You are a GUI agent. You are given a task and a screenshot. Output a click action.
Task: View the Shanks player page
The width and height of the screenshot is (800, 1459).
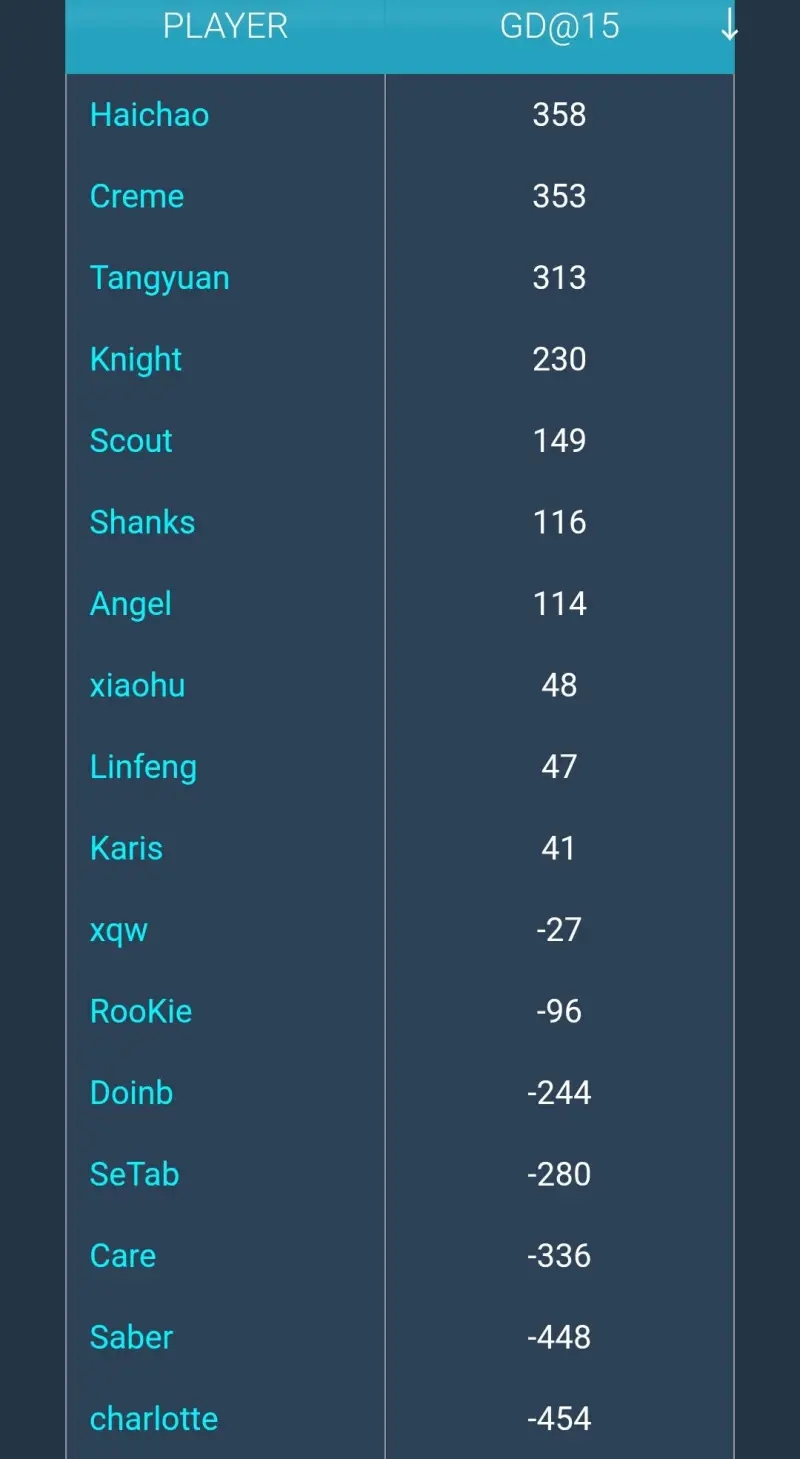point(142,522)
